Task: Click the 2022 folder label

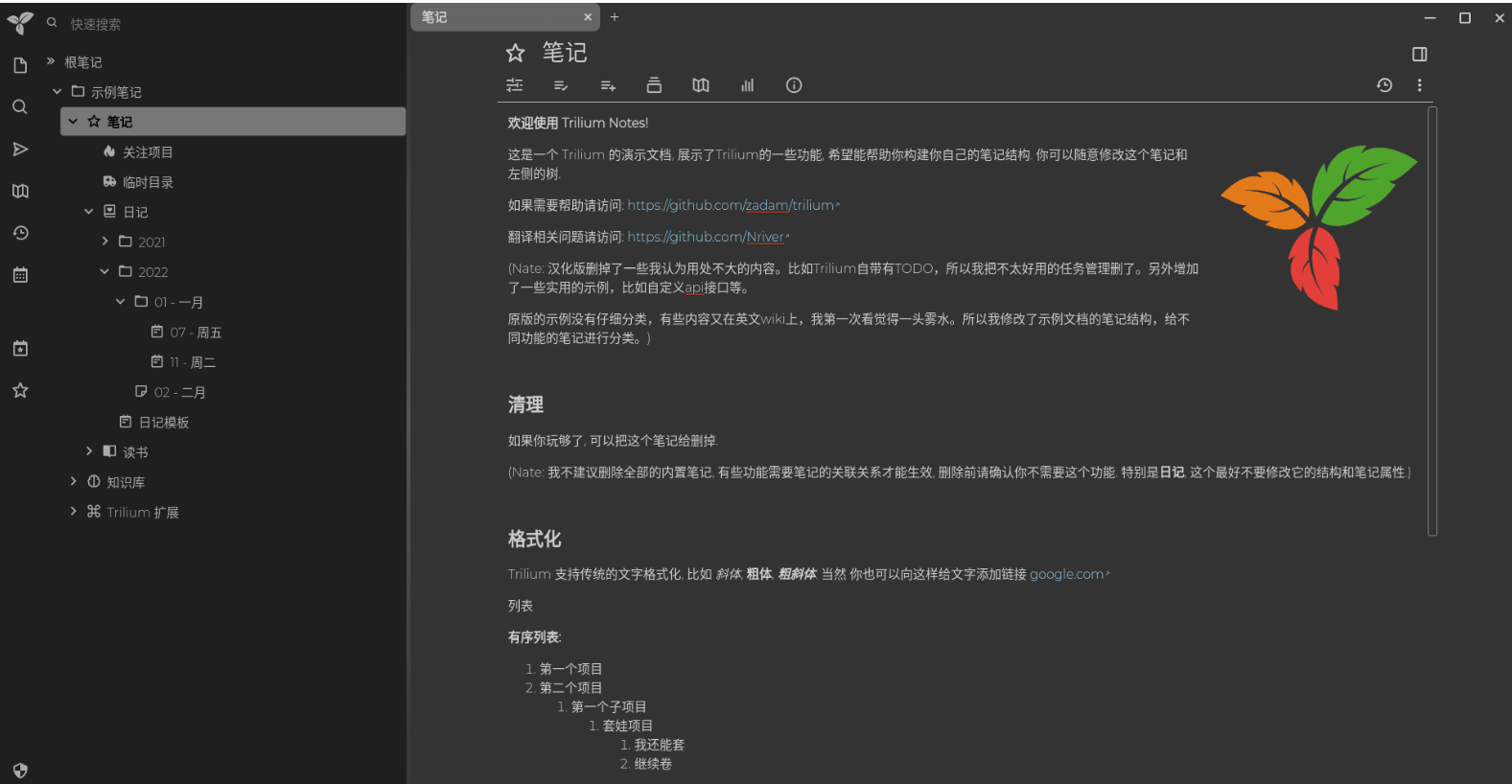Action: [152, 272]
